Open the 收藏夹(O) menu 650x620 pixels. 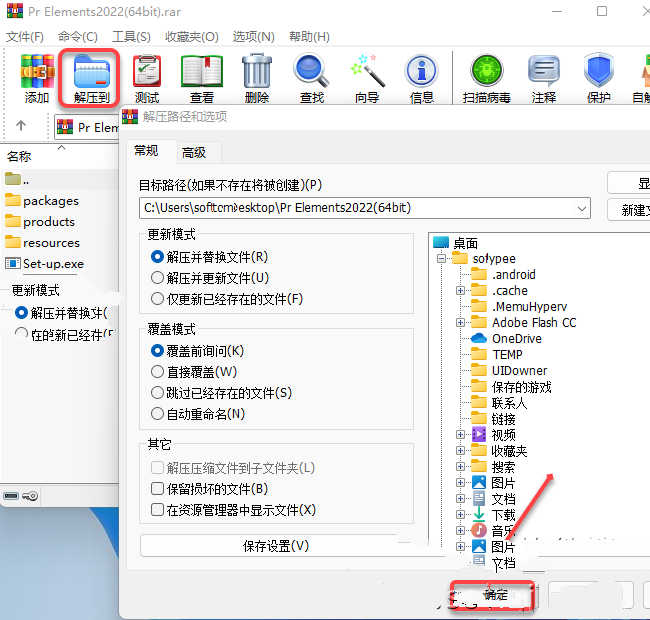pos(192,37)
